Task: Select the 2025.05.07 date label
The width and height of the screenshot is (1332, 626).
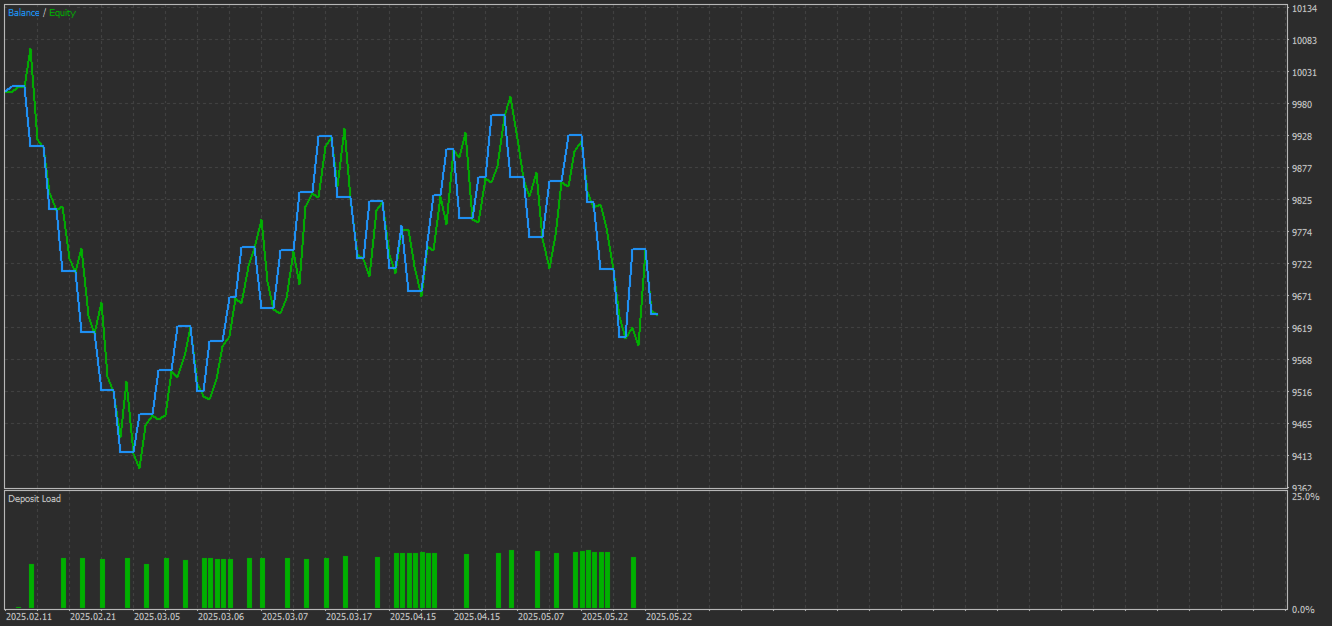Action: pyautogui.click(x=540, y=617)
